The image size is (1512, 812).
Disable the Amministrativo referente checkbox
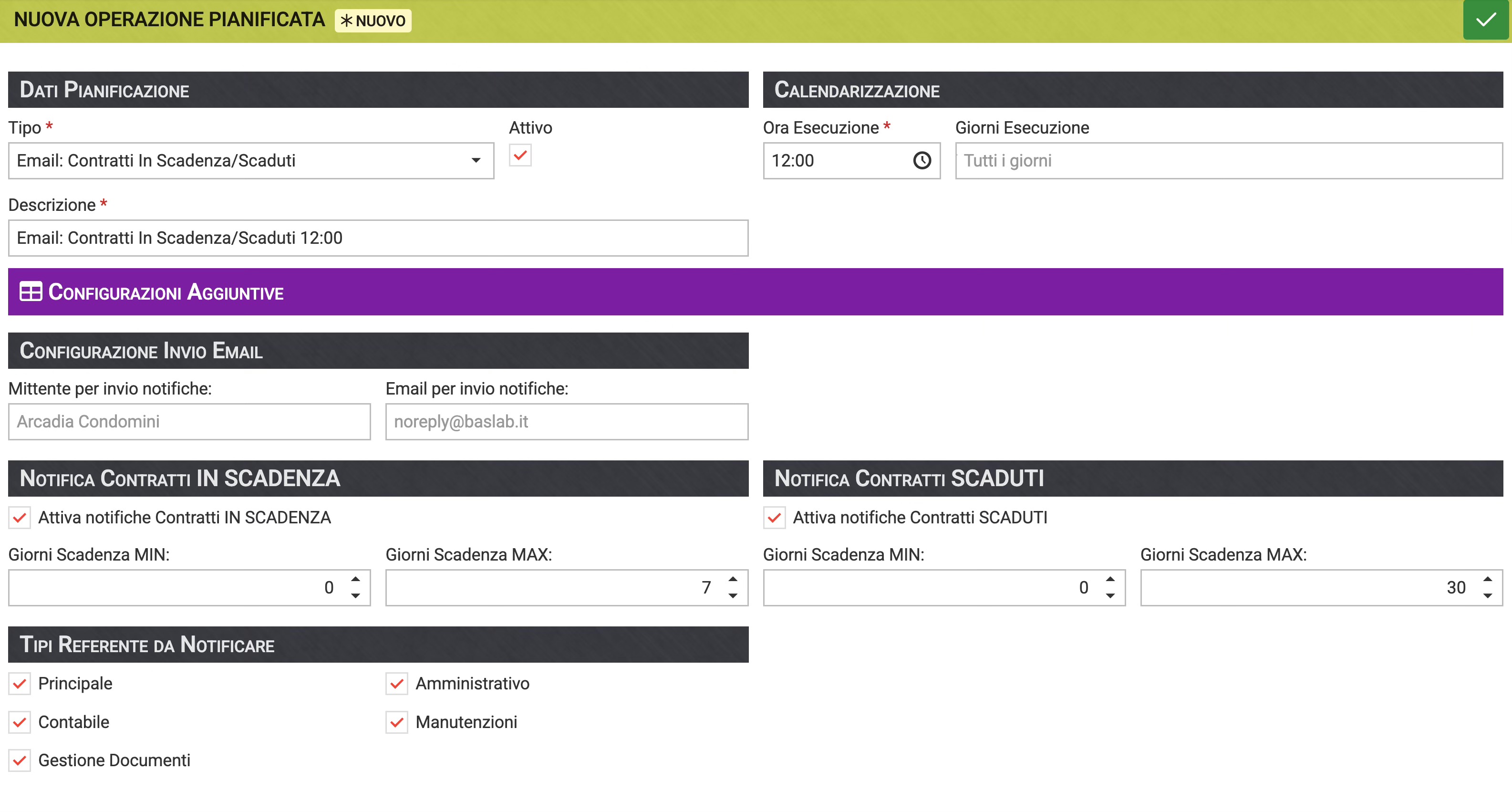pos(397,683)
